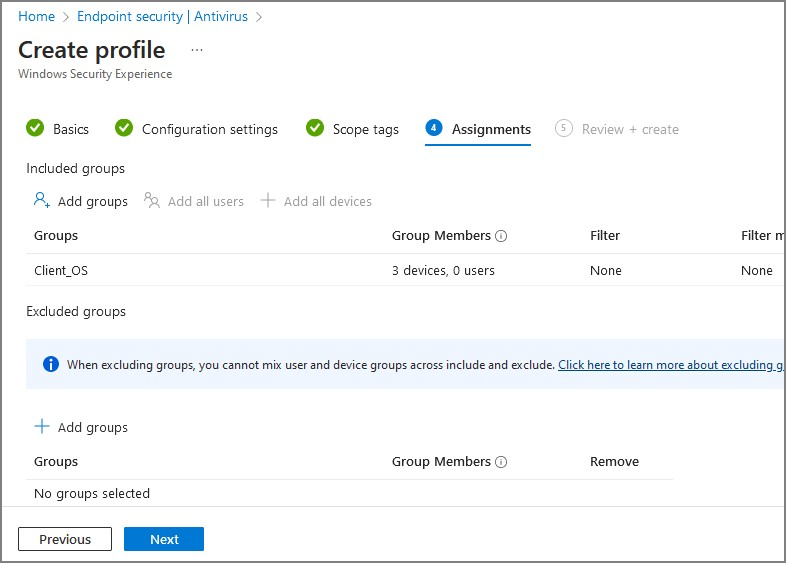Click the step 4 circle icon
The image size is (786, 563).
pos(434,128)
